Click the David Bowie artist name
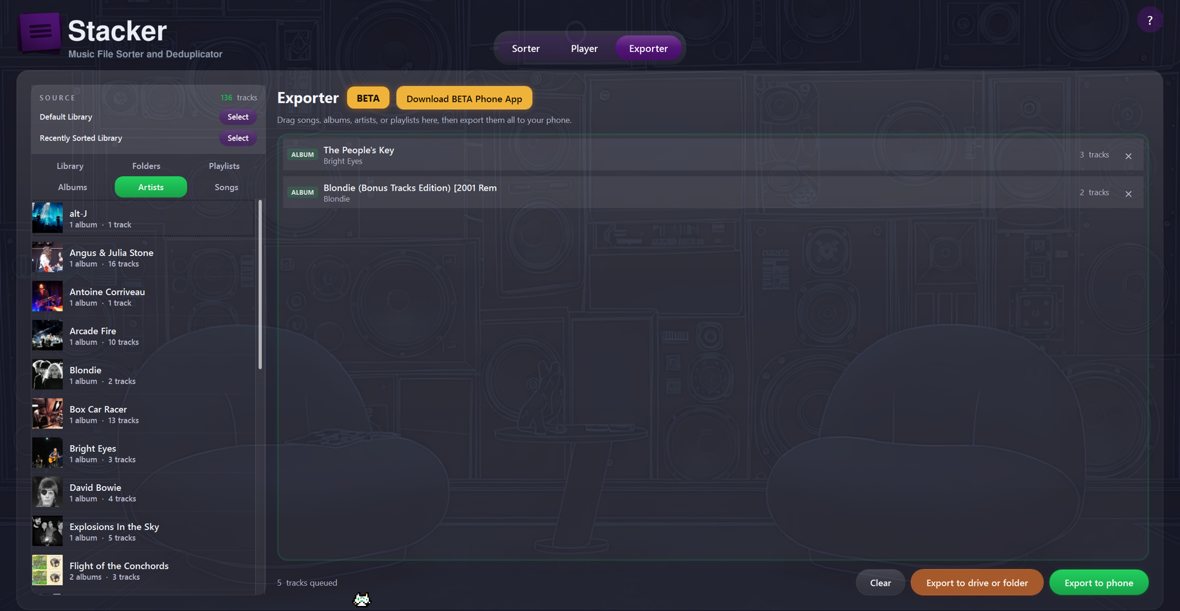Image resolution: width=1180 pixels, height=611 pixels. pos(95,488)
